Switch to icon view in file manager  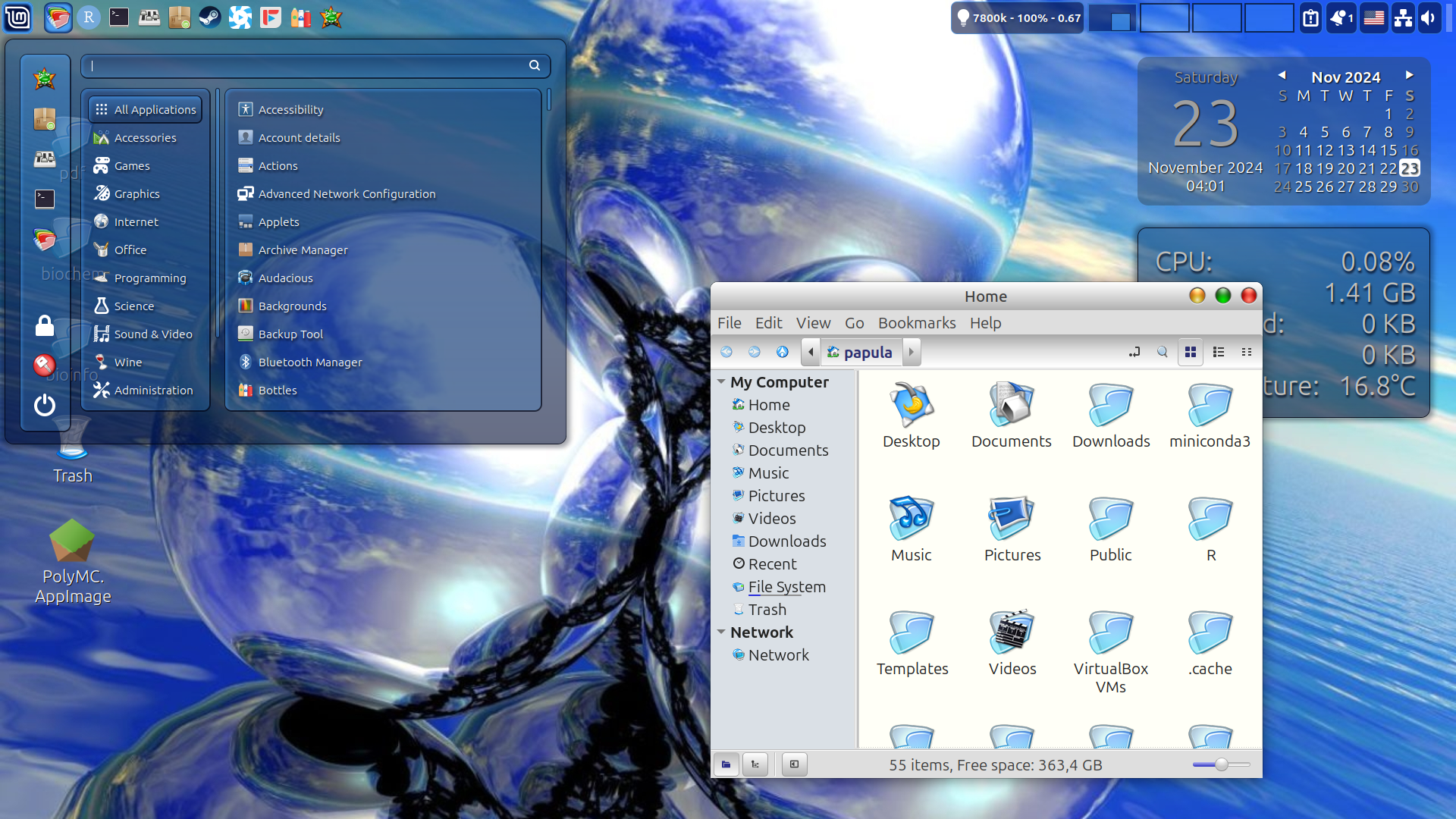pyautogui.click(x=1191, y=352)
